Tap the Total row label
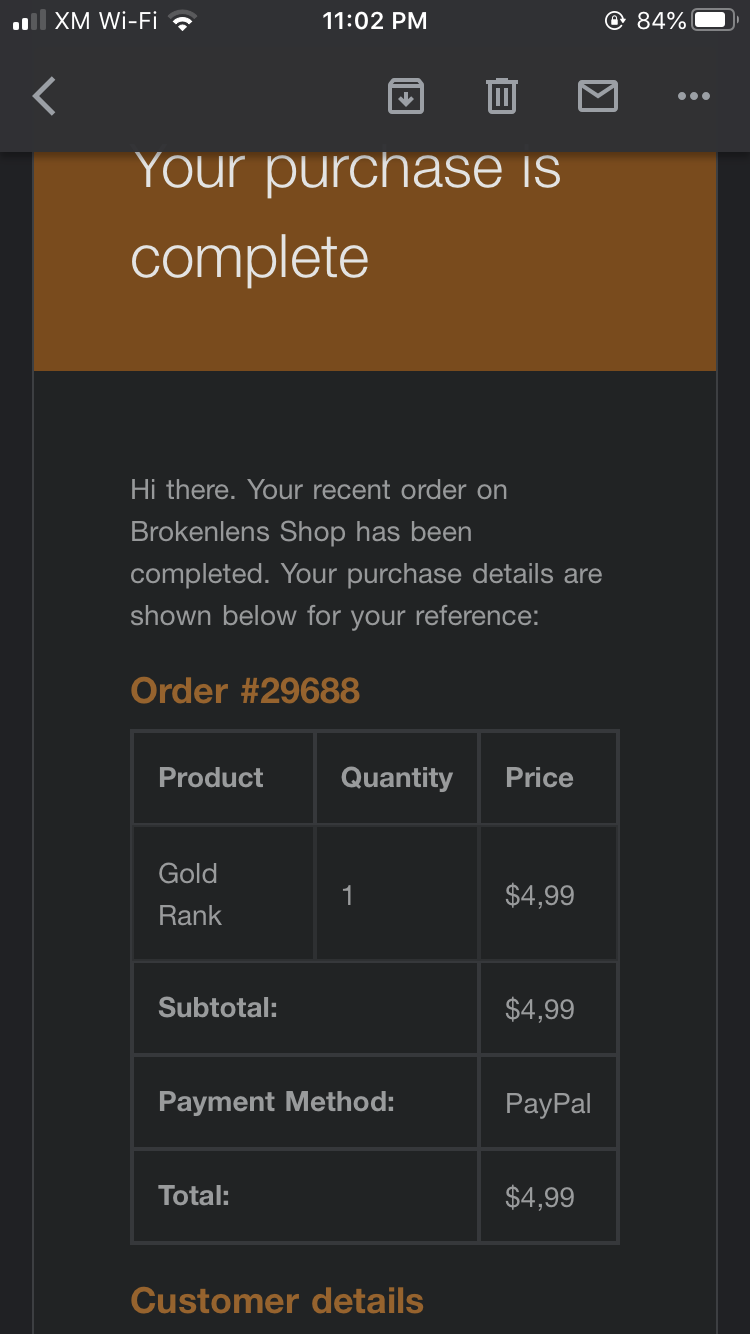The width and height of the screenshot is (750, 1334). [x=194, y=1195]
